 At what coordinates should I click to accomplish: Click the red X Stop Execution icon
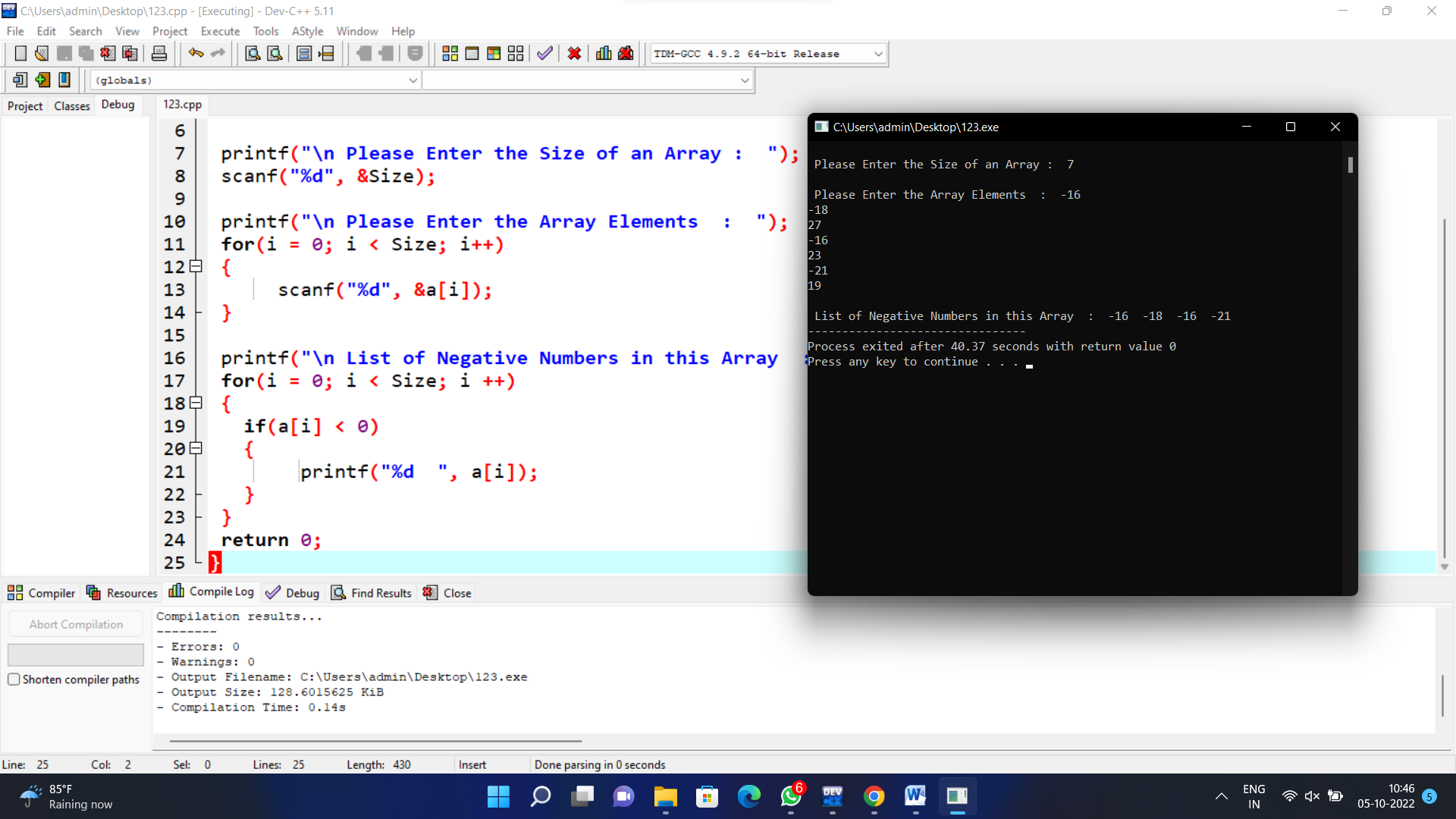(575, 54)
